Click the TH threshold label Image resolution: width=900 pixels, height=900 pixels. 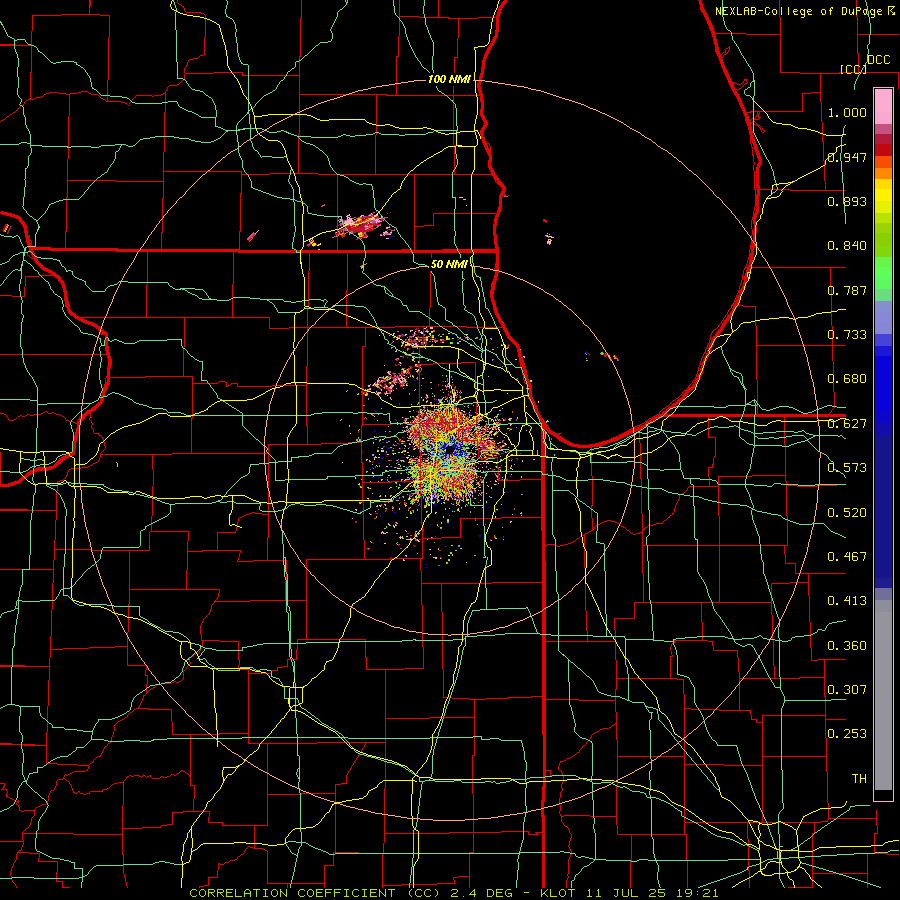(859, 779)
